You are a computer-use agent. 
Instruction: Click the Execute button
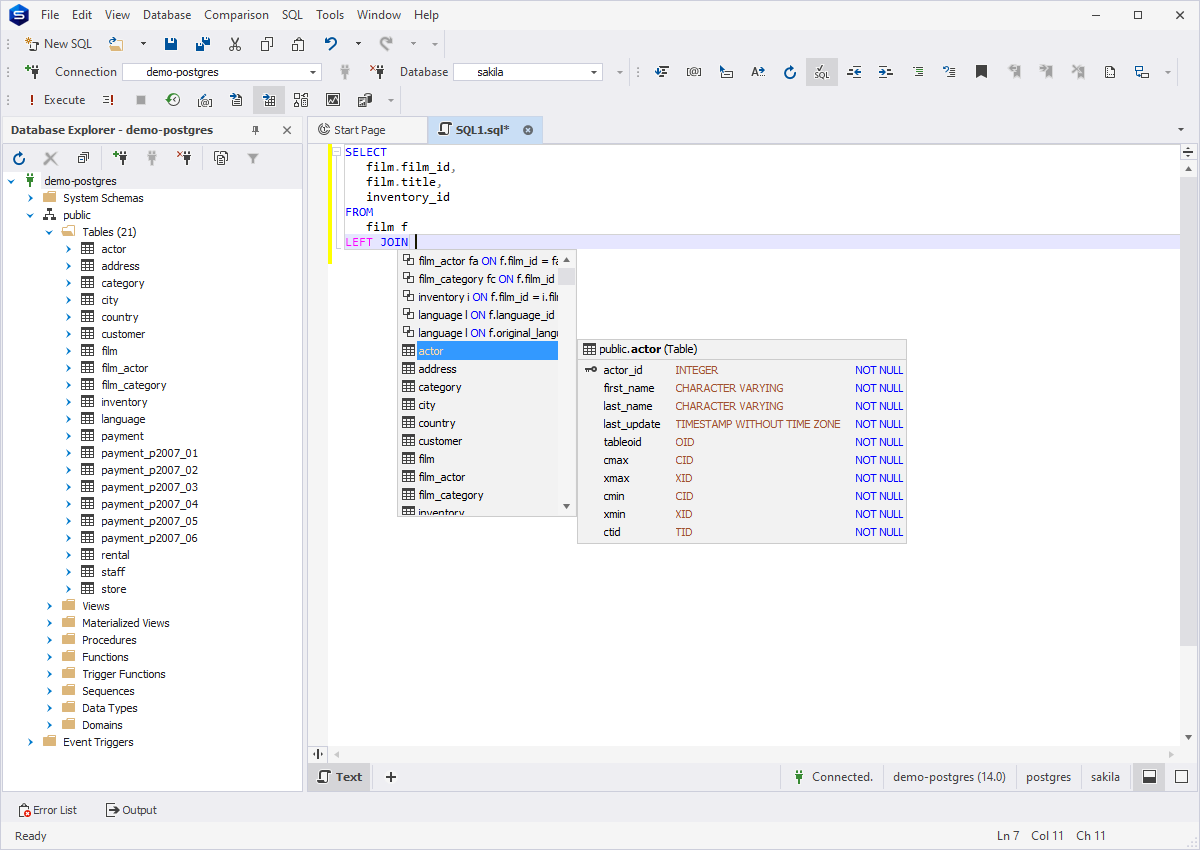click(x=56, y=100)
